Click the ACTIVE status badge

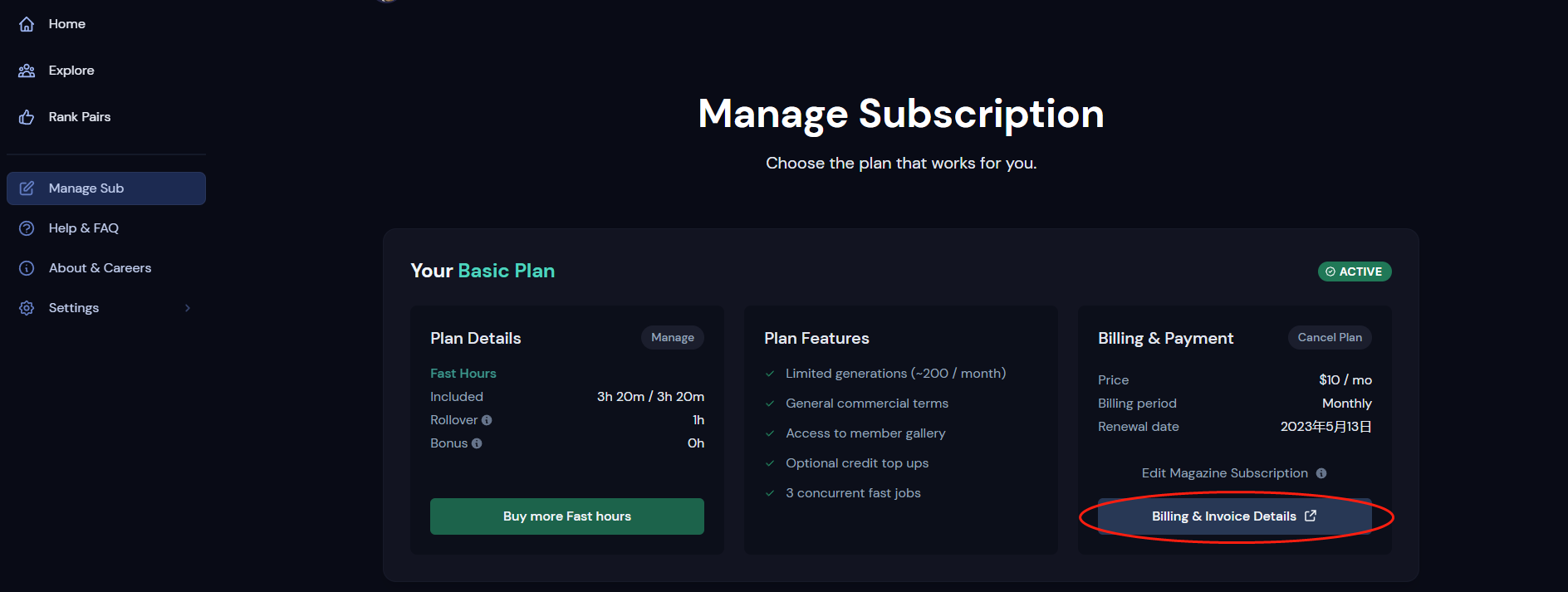(1354, 272)
